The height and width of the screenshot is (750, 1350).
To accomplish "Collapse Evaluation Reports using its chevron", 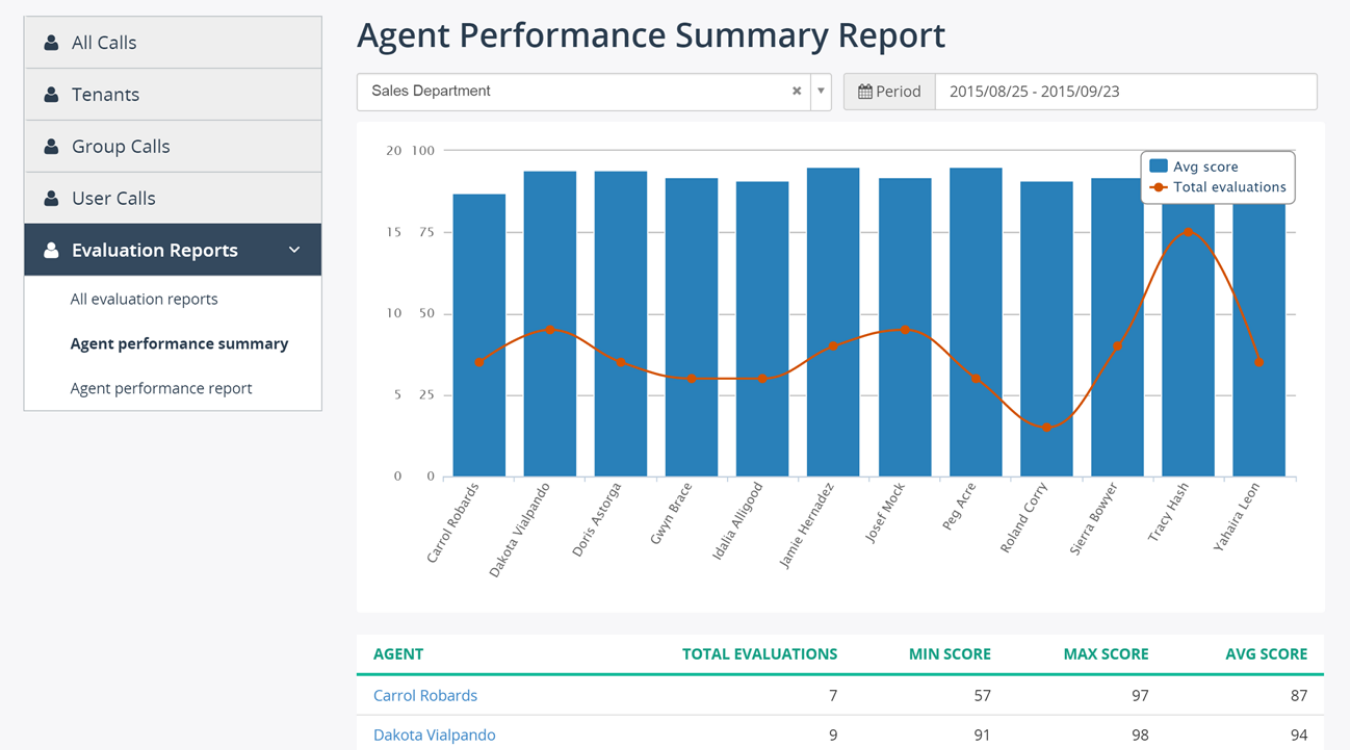I will 294,250.
